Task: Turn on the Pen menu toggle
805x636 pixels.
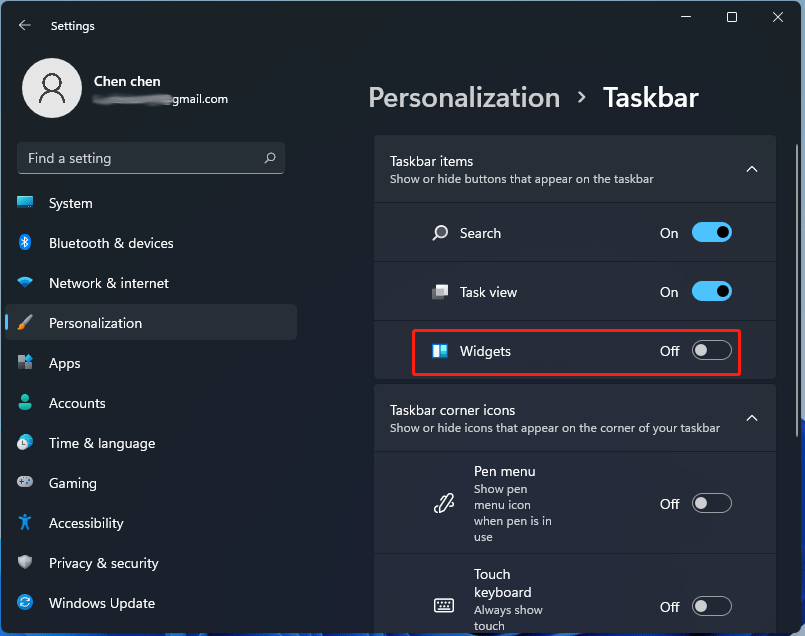Action: click(x=711, y=504)
